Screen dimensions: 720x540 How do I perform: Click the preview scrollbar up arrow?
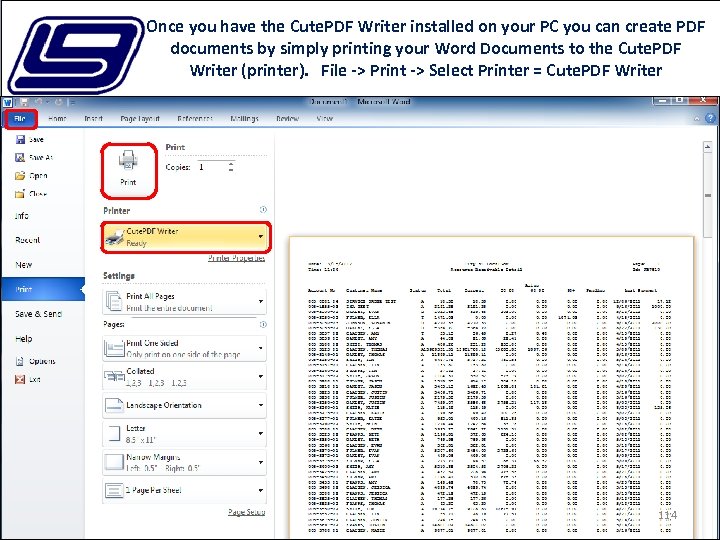[x=708, y=147]
